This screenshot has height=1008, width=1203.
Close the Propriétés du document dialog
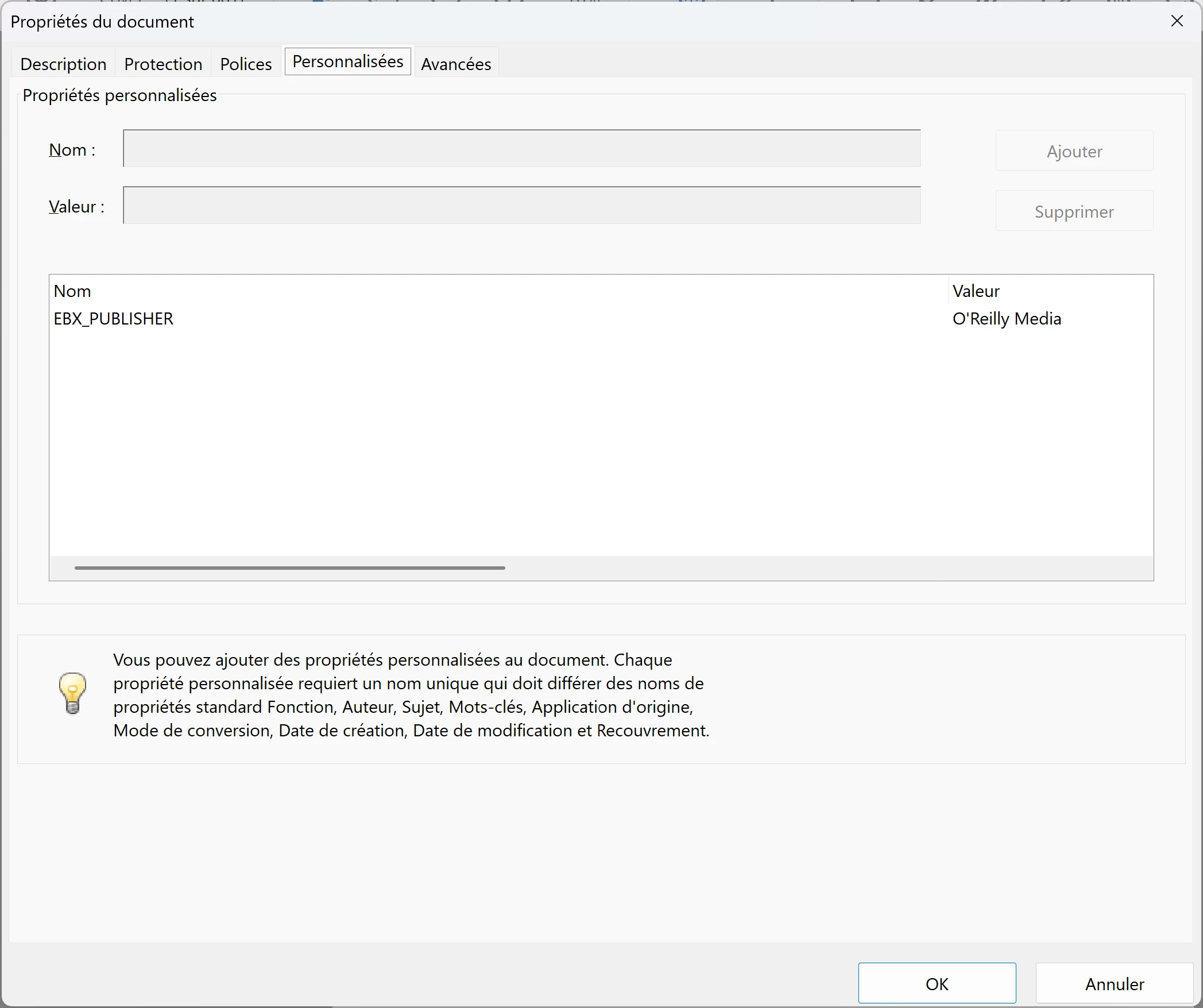[x=1177, y=21]
